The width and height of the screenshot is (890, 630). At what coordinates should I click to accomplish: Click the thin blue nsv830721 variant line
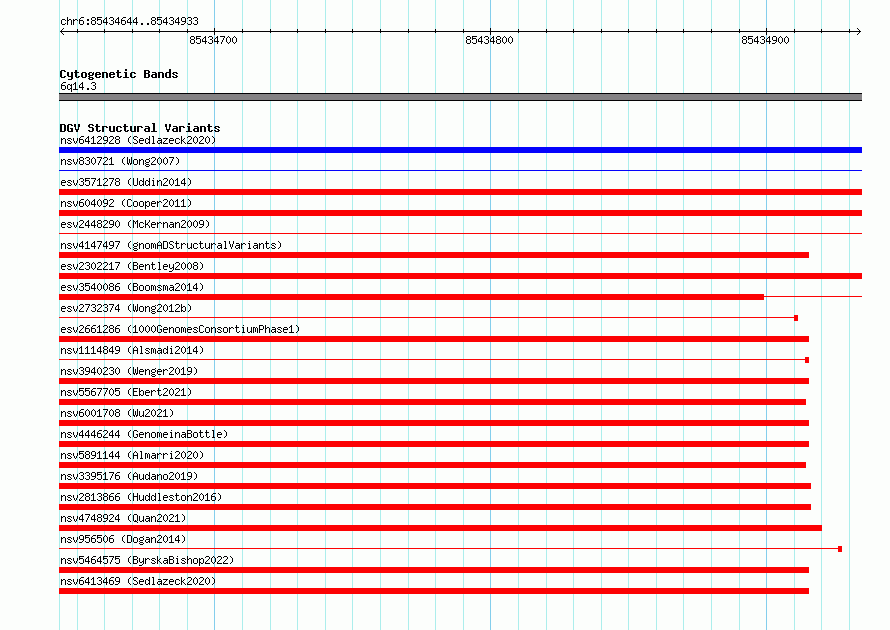460,170
